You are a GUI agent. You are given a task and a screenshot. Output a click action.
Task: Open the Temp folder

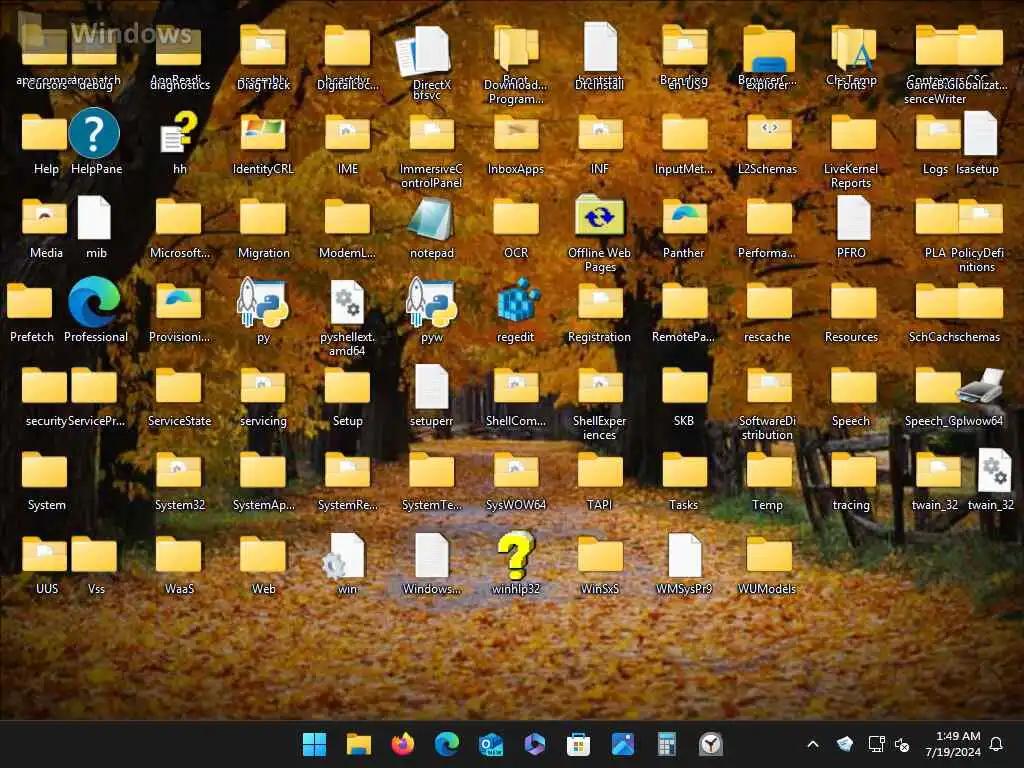769,470
